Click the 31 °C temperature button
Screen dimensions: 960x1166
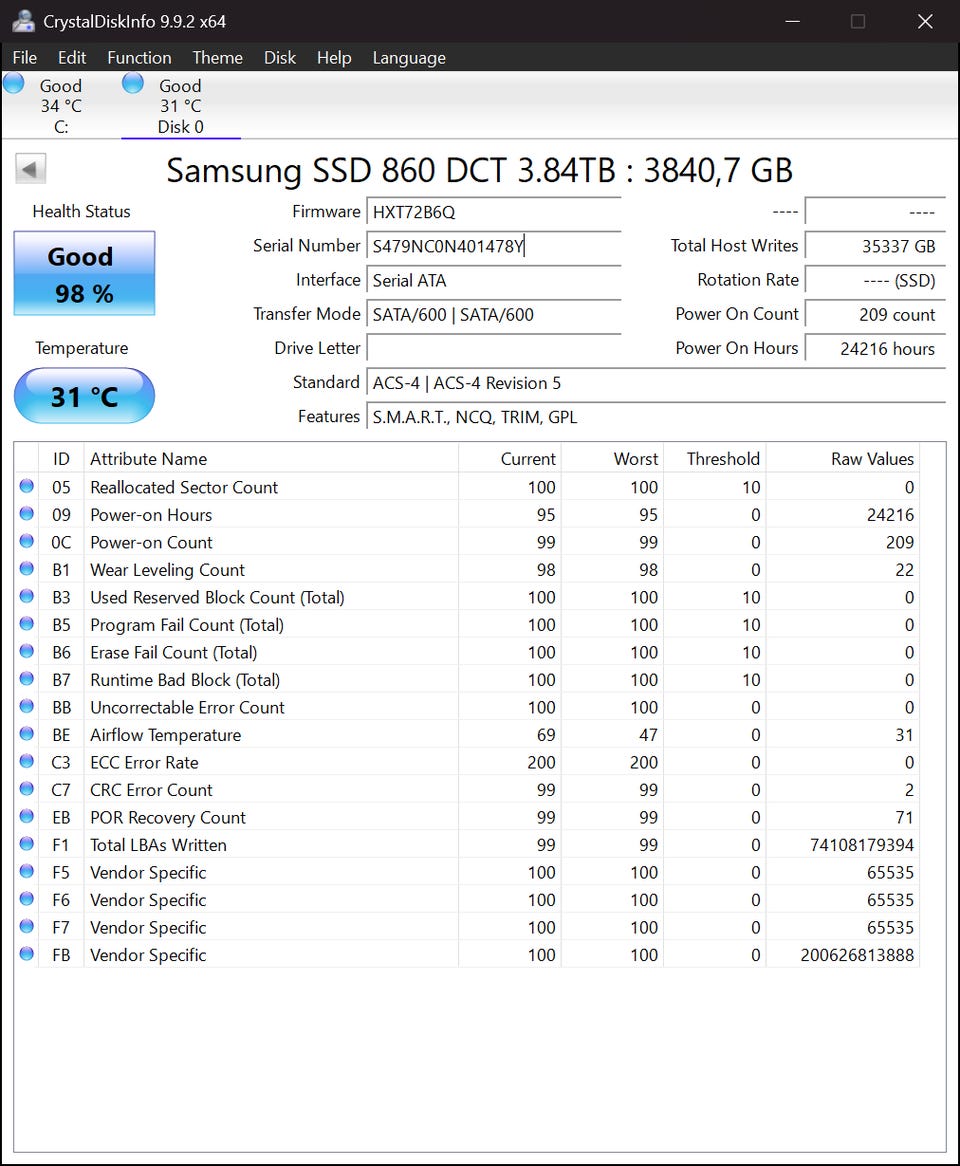coord(84,396)
